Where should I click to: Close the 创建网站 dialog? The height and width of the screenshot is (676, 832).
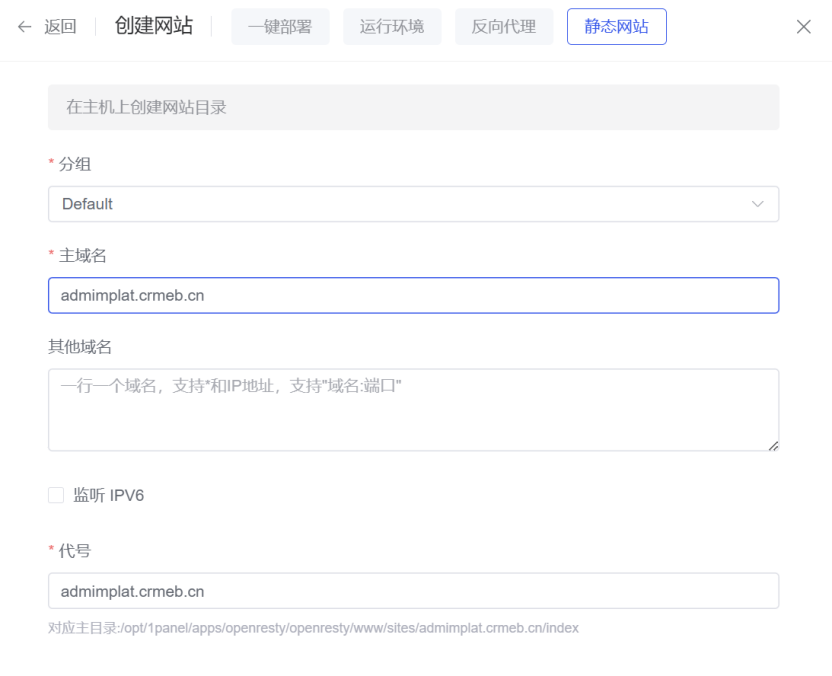(803, 27)
